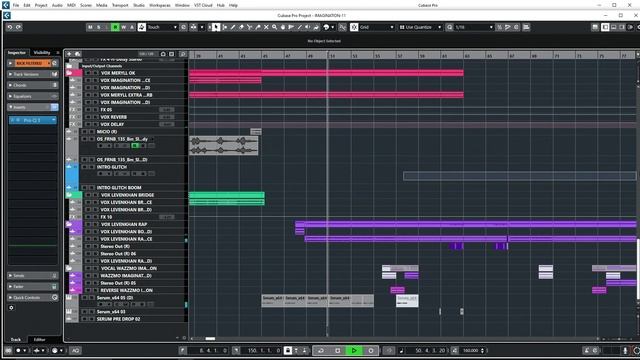The image size is (640, 360).
Task: Select the Comp hand tool
Action: point(283,27)
